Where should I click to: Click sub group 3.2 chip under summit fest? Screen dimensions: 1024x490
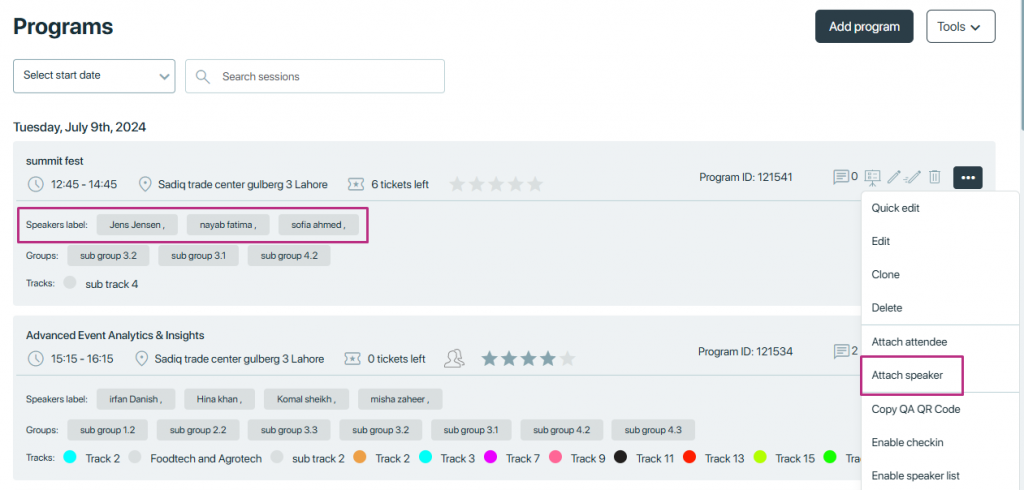pyautogui.click(x=108, y=255)
